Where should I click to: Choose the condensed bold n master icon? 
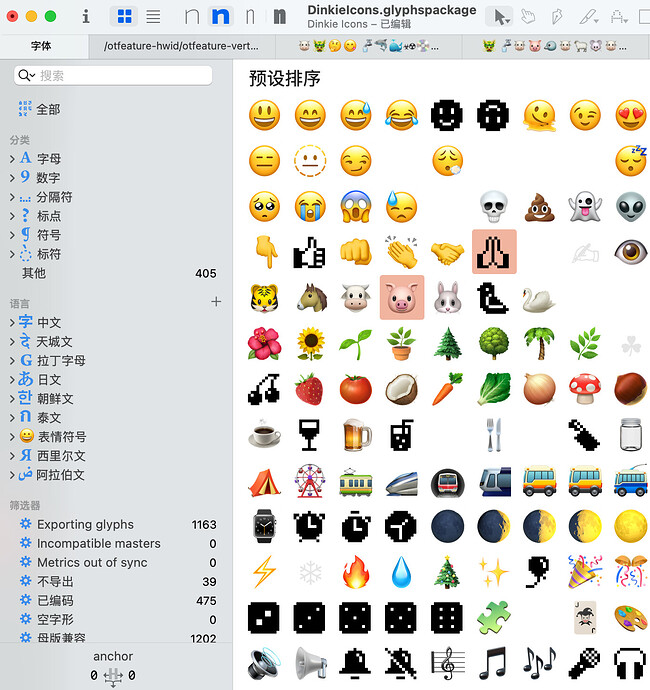[x=279, y=17]
